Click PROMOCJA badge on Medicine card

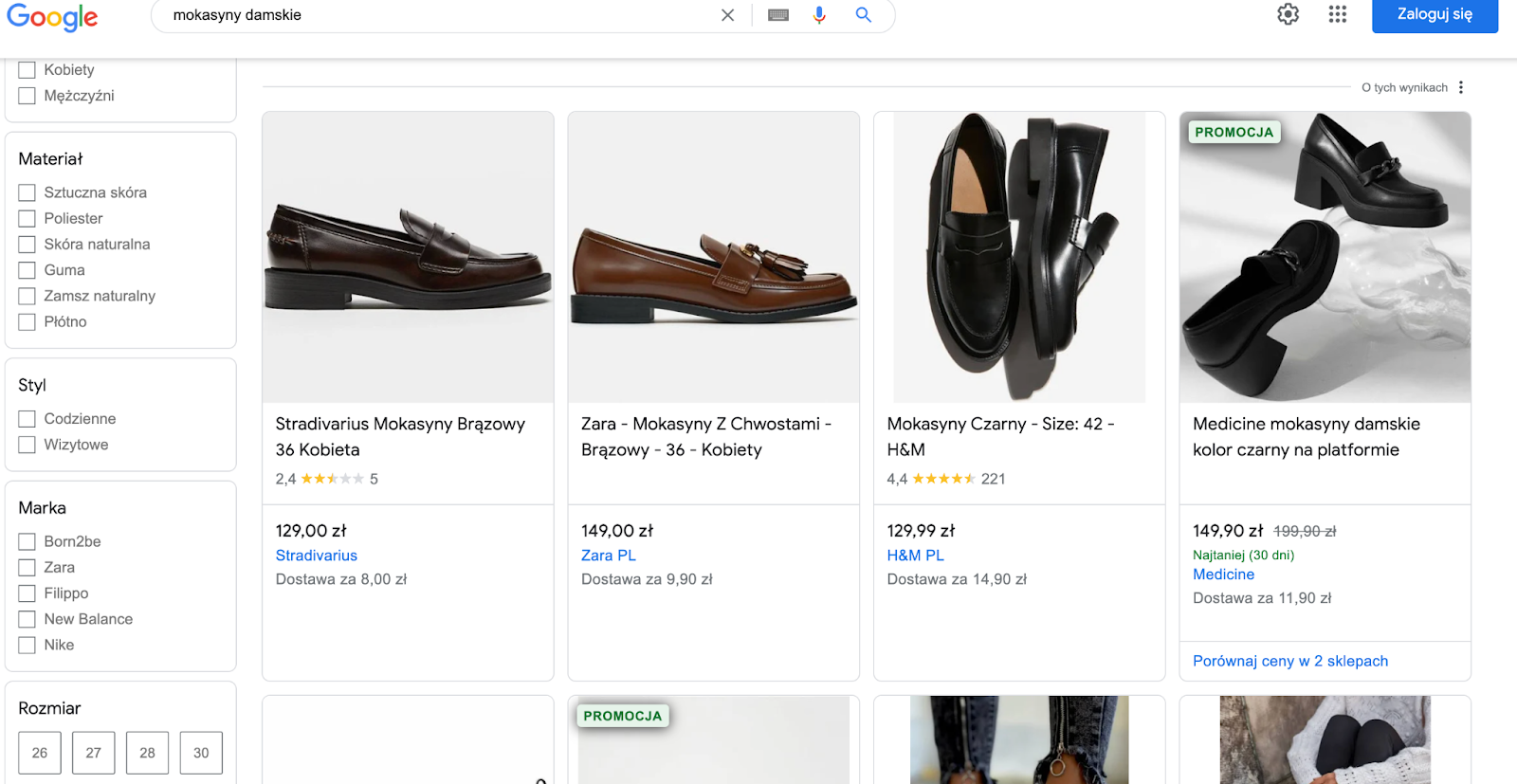point(1234,133)
